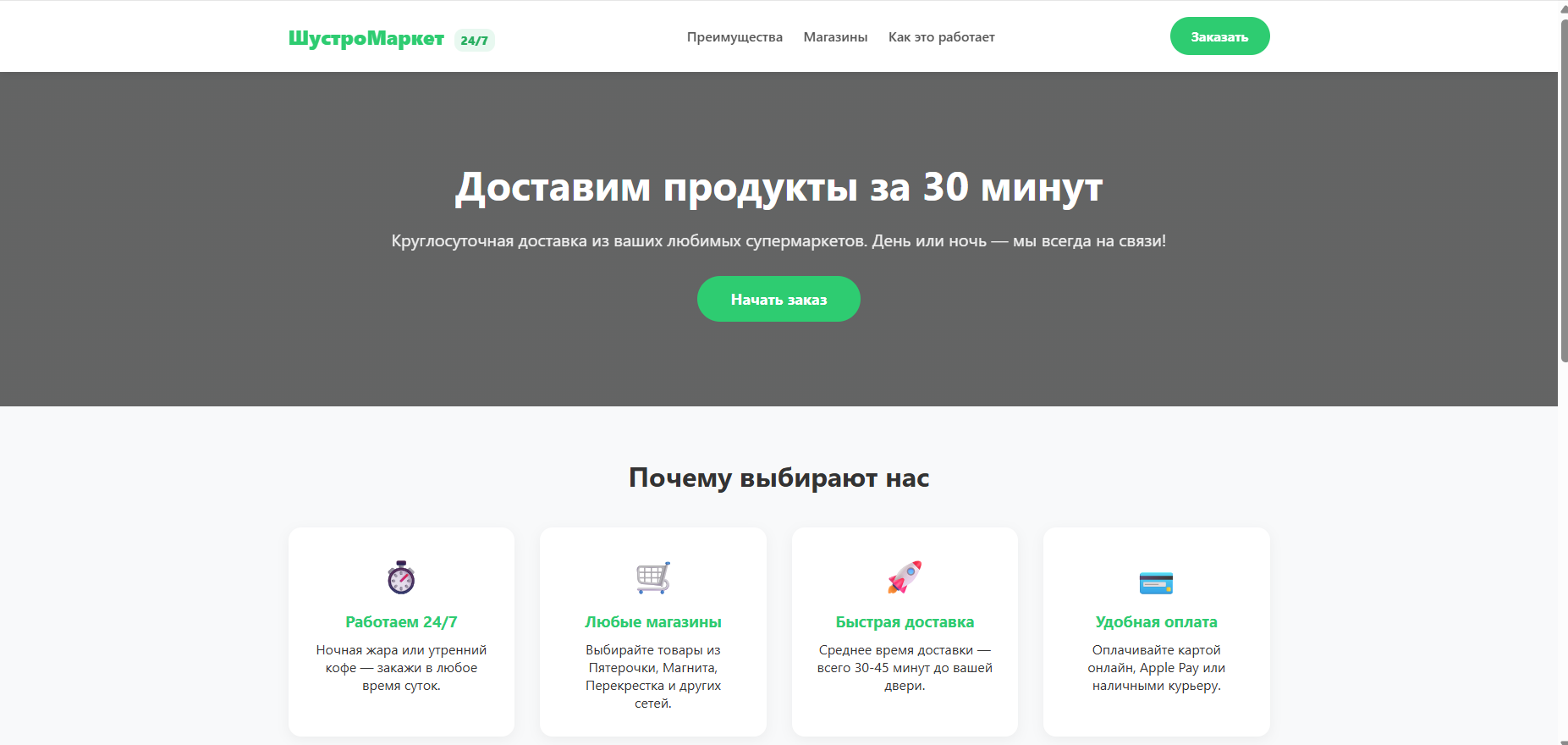This screenshot has height=745, width=1568.
Task: Click the page's vertical scrollbar thumb
Action: click(x=1564, y=190)
